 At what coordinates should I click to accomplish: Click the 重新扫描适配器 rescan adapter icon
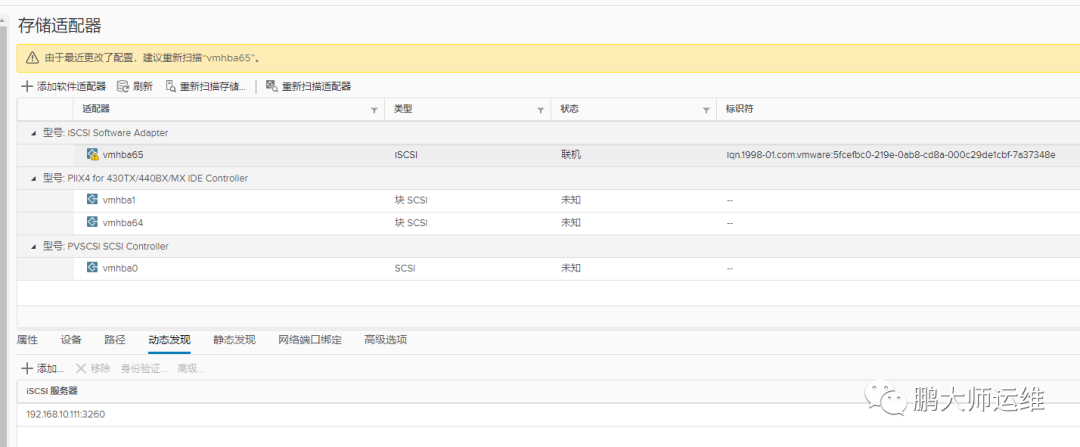tap(272, 87)
